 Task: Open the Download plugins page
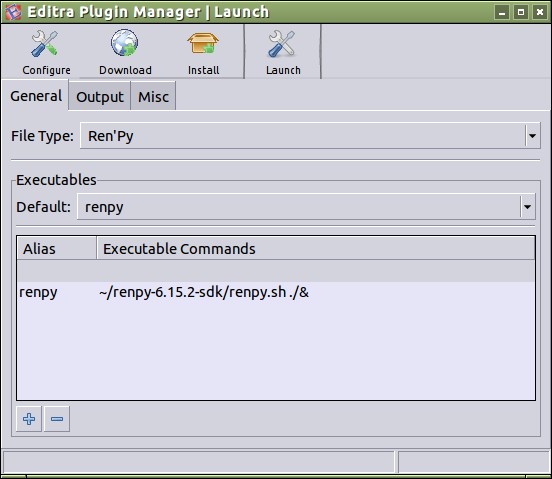tap(125, 53)
